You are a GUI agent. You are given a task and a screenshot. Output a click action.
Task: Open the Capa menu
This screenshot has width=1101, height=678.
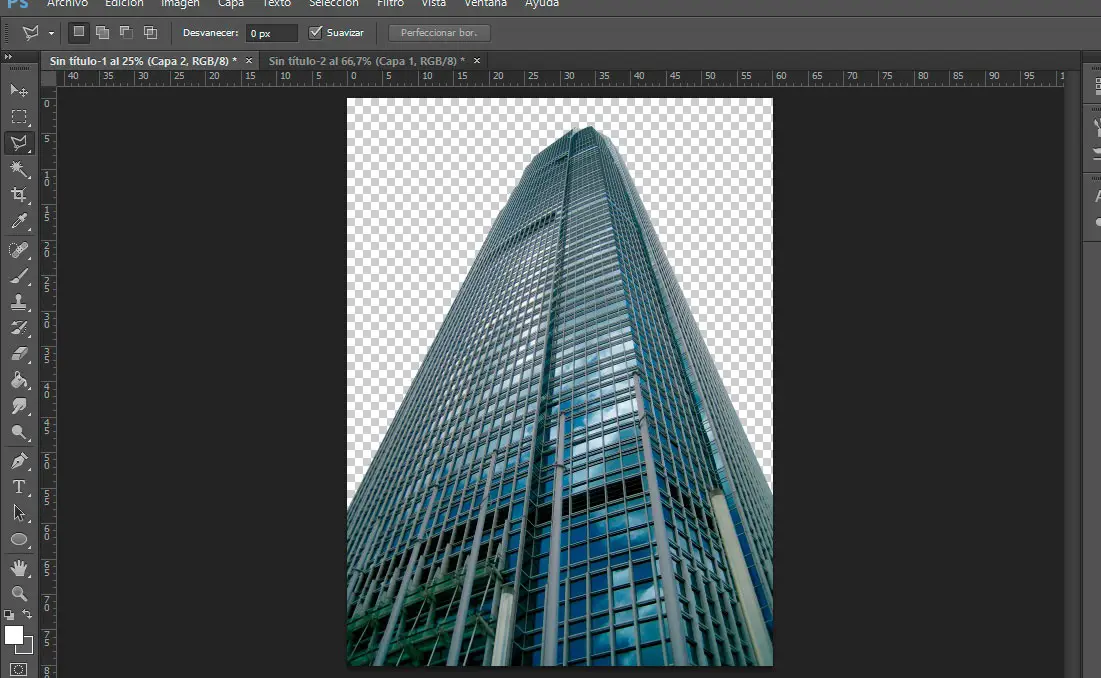point(231,4)
